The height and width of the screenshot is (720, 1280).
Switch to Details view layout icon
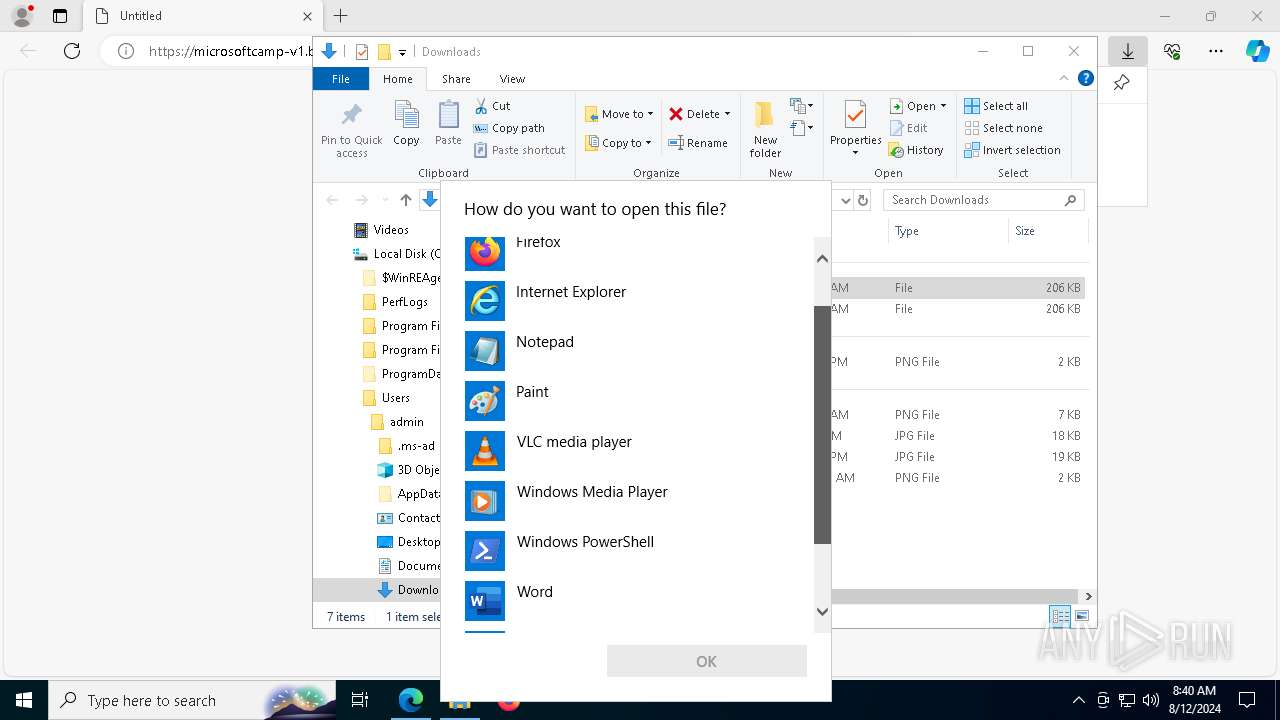[x=1060, y=617]
